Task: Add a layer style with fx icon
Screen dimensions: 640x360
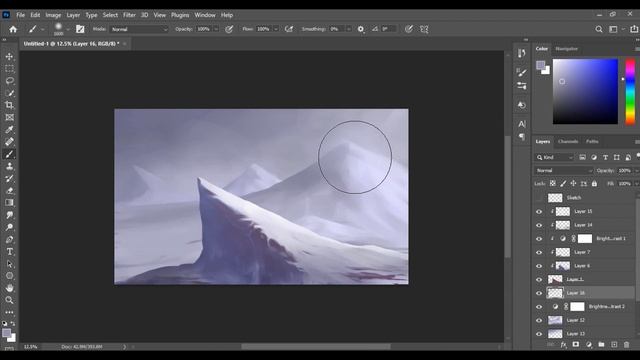Action: tap(563, 345)
